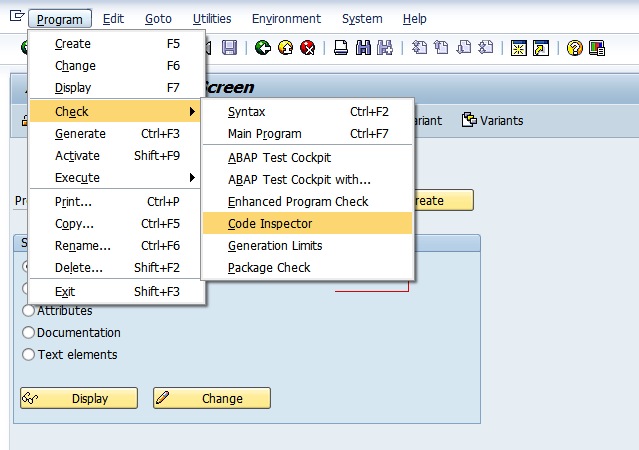Select Package Check in submenu
The height and width of the screenshot is (450, 639).
(x=308, y=268)
